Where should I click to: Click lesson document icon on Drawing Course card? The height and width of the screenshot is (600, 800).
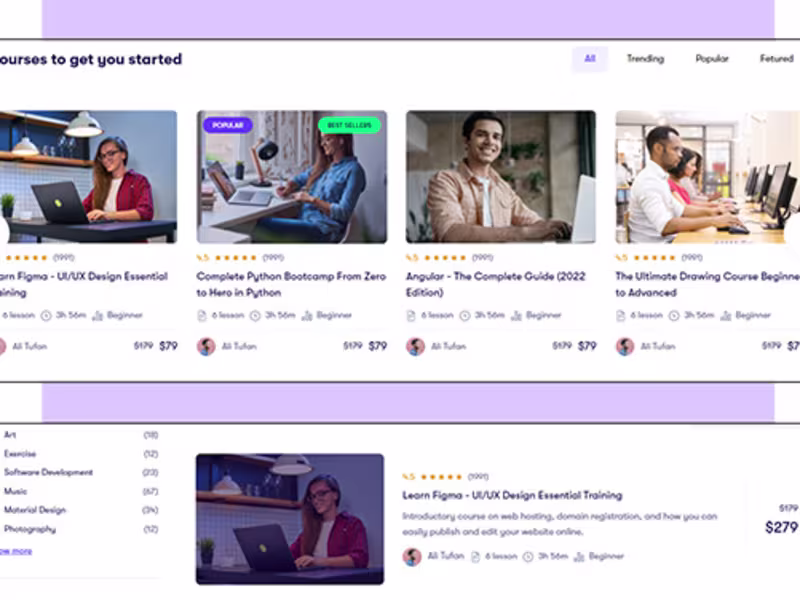point(620,316)
